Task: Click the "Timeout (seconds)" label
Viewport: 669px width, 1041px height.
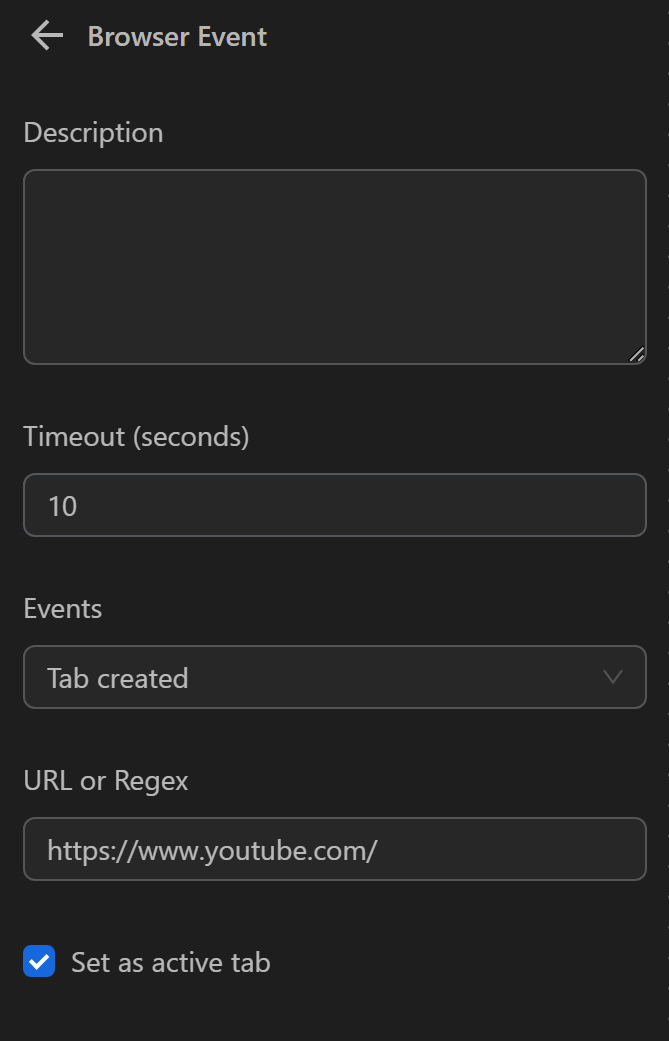Action: 136,437
